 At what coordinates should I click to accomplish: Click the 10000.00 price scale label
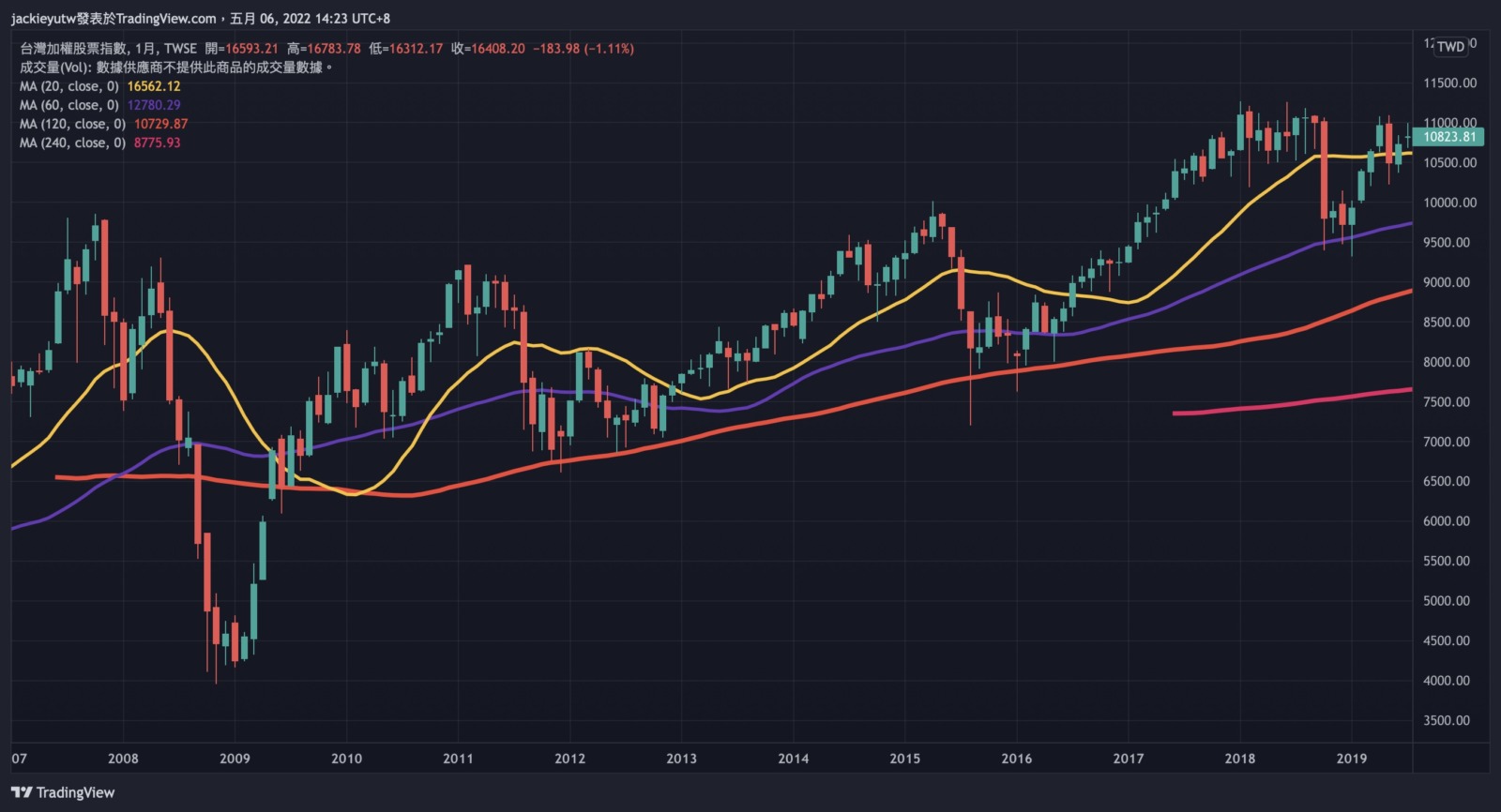[x=1449, y=203]
